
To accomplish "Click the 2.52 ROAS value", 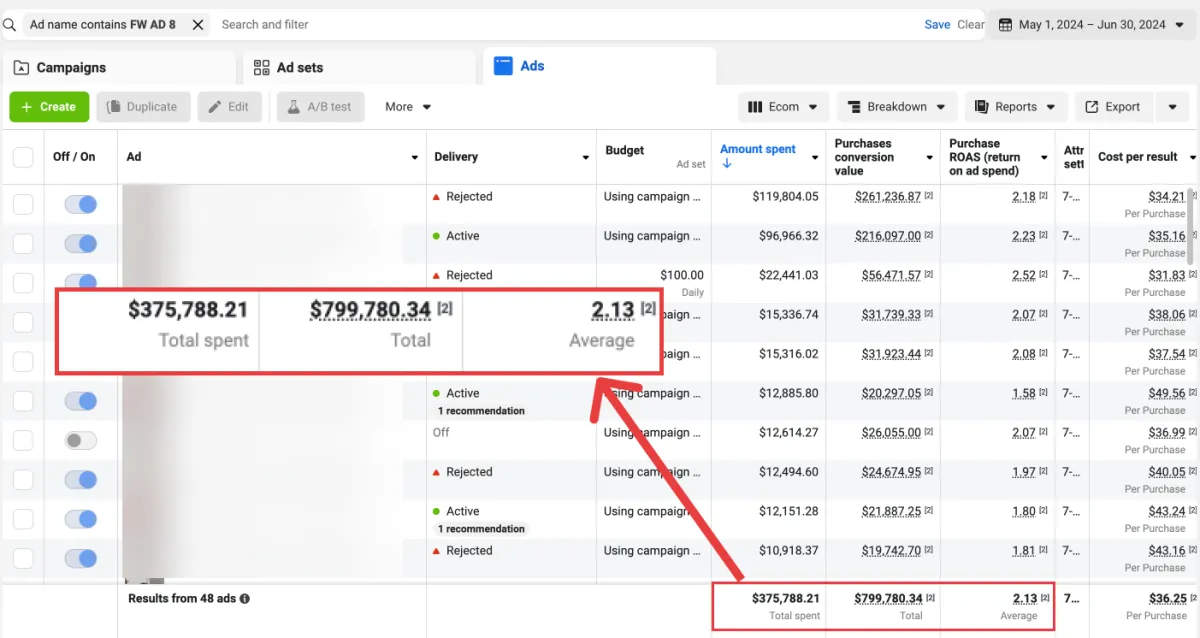I will click(1024, 276).
